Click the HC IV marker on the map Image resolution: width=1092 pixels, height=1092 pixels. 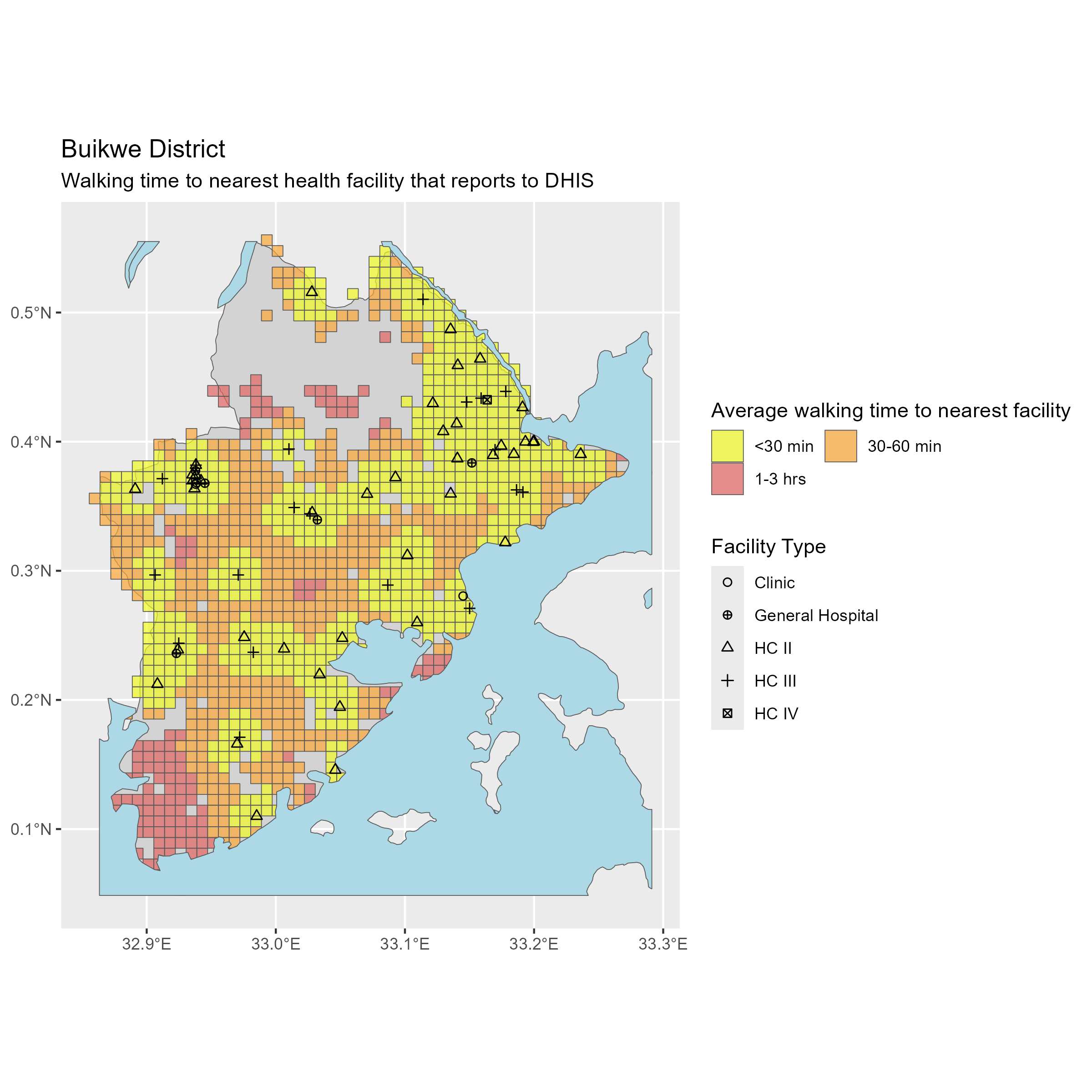tap(487, 399)
